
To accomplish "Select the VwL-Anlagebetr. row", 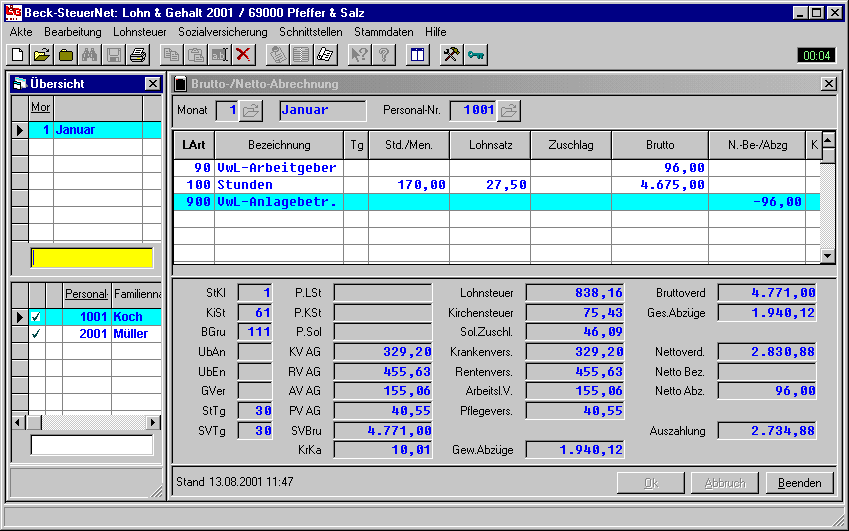I will pyautogui.click(x=497, y=202).
